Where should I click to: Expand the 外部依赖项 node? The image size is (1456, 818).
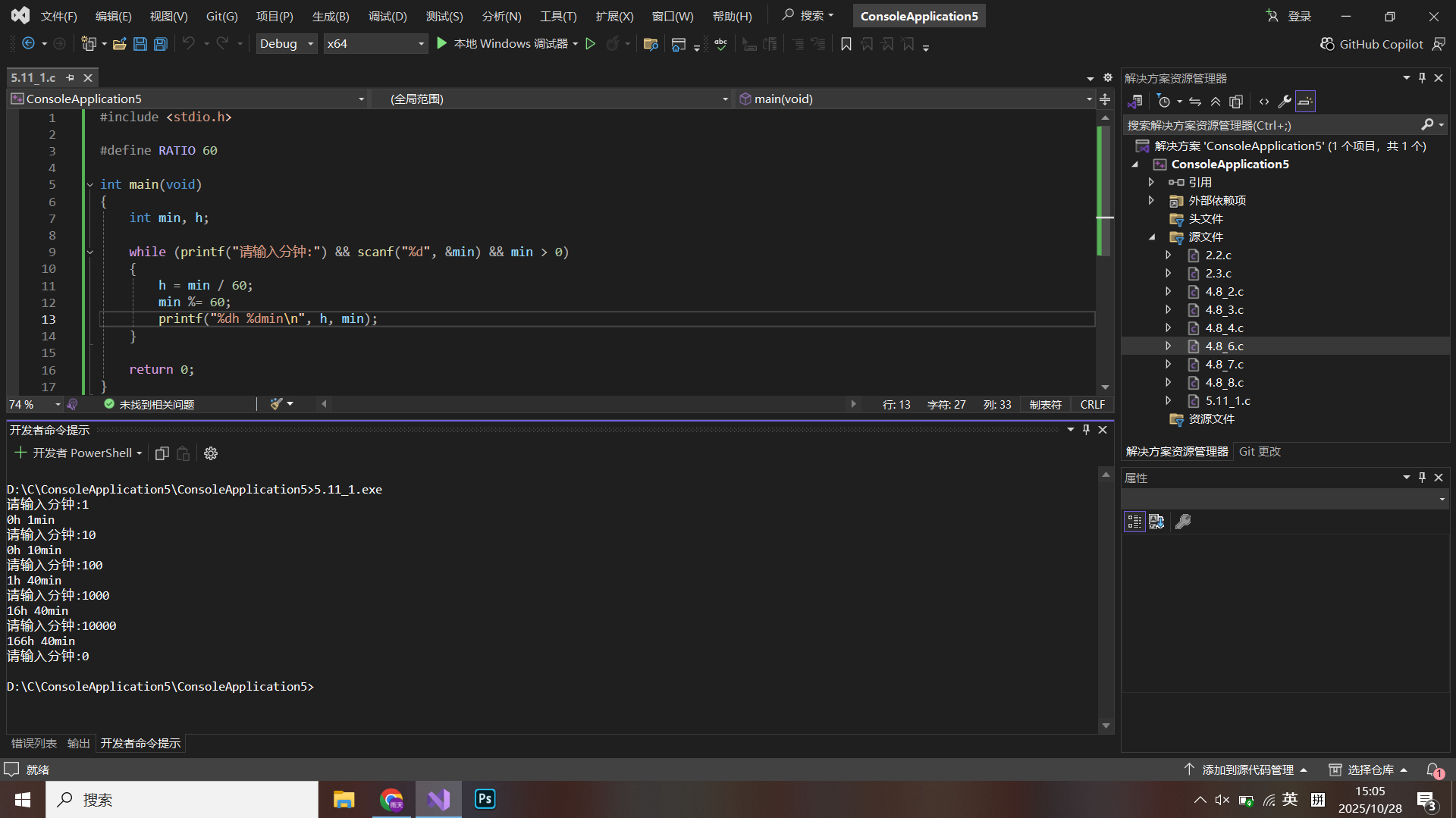click(1151, 201)
